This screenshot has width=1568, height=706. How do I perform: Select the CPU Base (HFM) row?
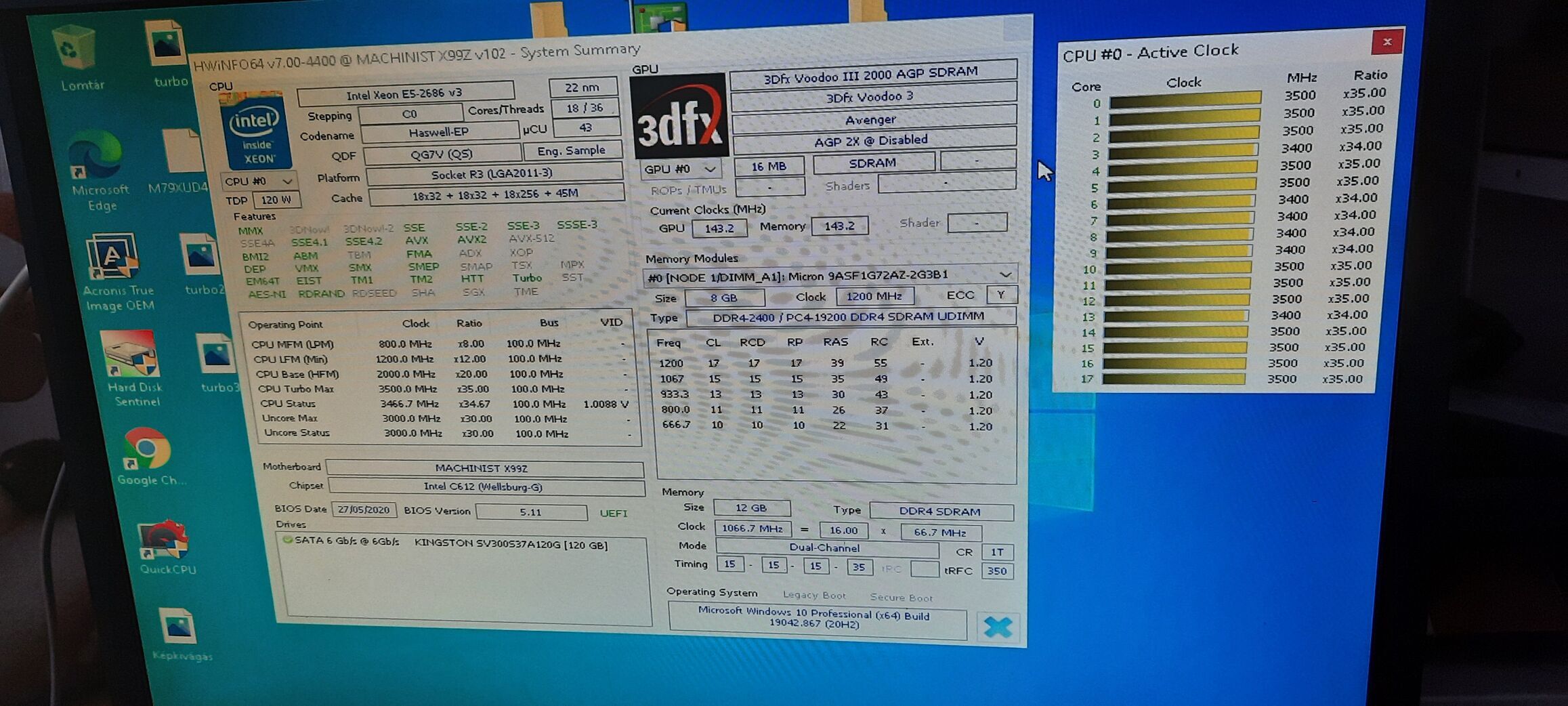pos(442,374)
